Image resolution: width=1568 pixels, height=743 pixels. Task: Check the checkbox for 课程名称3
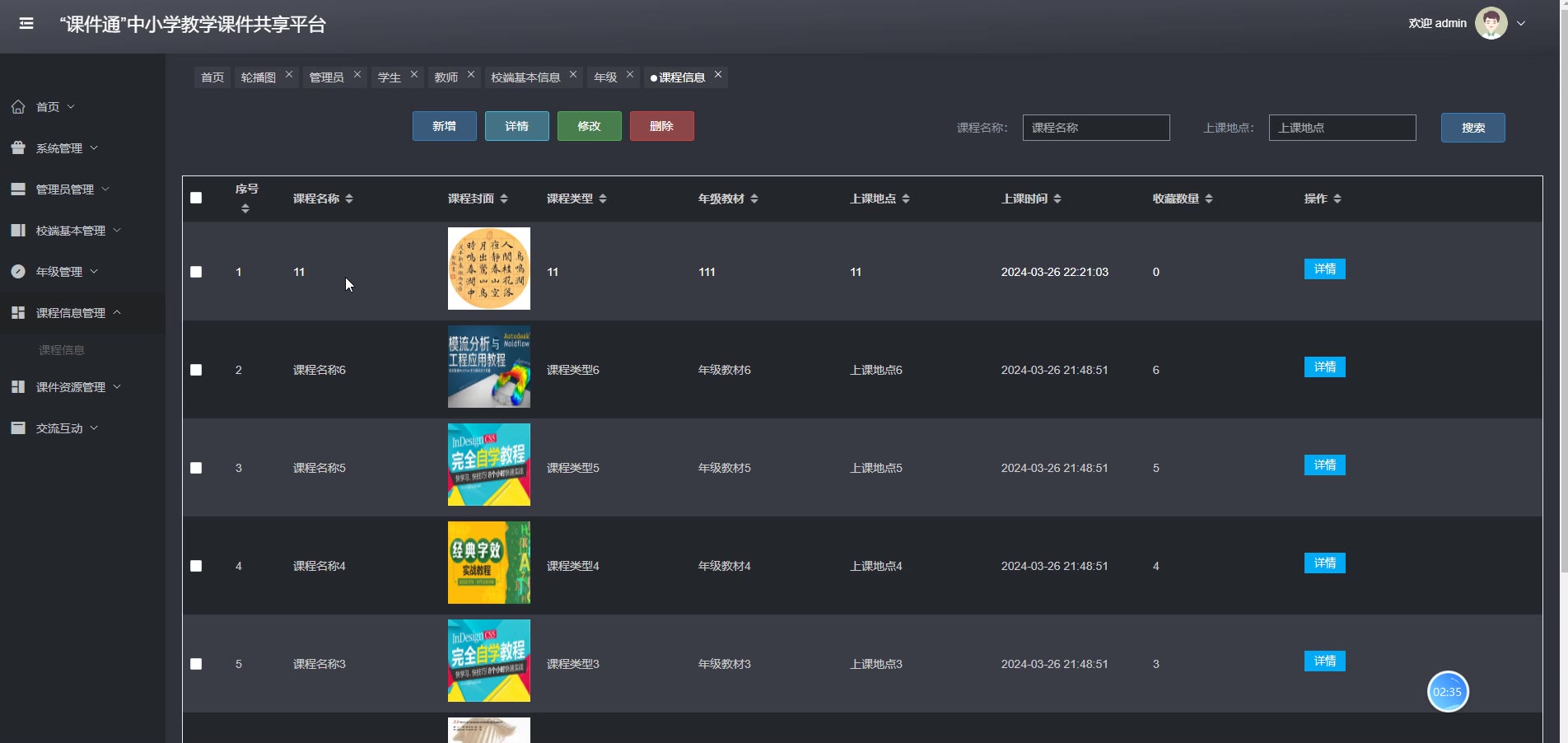[196, 664]
